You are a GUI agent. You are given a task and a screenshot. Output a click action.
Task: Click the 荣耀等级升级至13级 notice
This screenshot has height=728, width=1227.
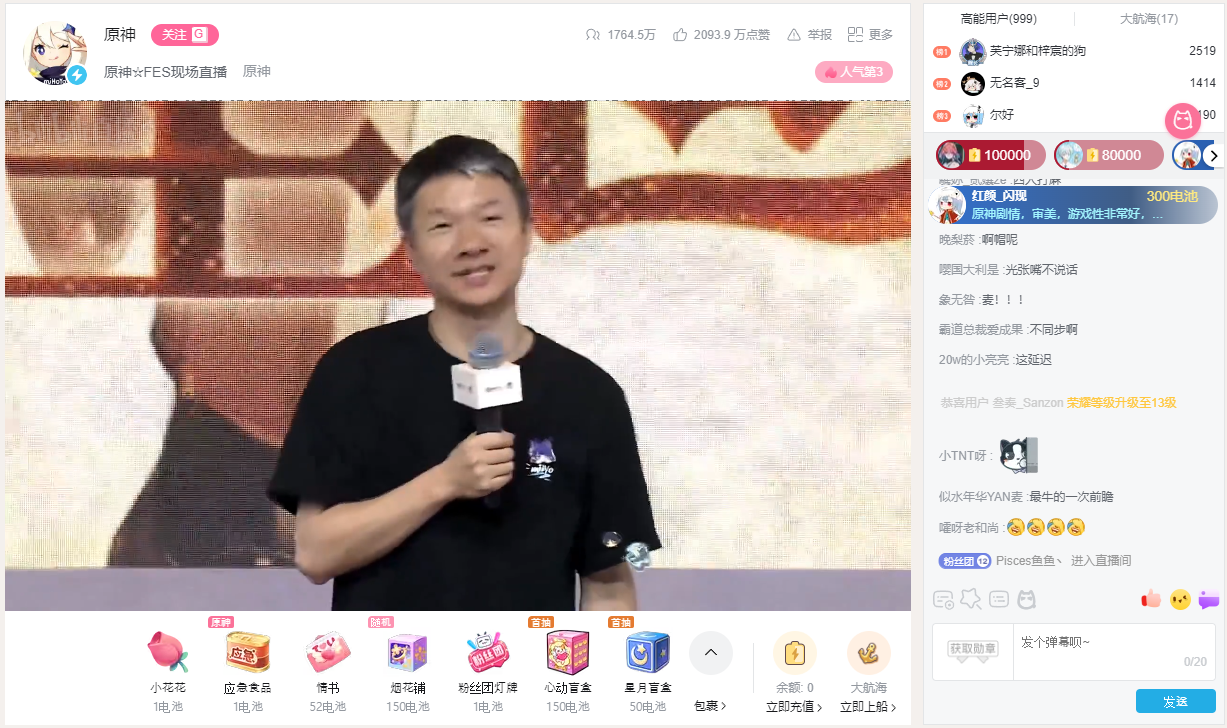click(1121, 403)
